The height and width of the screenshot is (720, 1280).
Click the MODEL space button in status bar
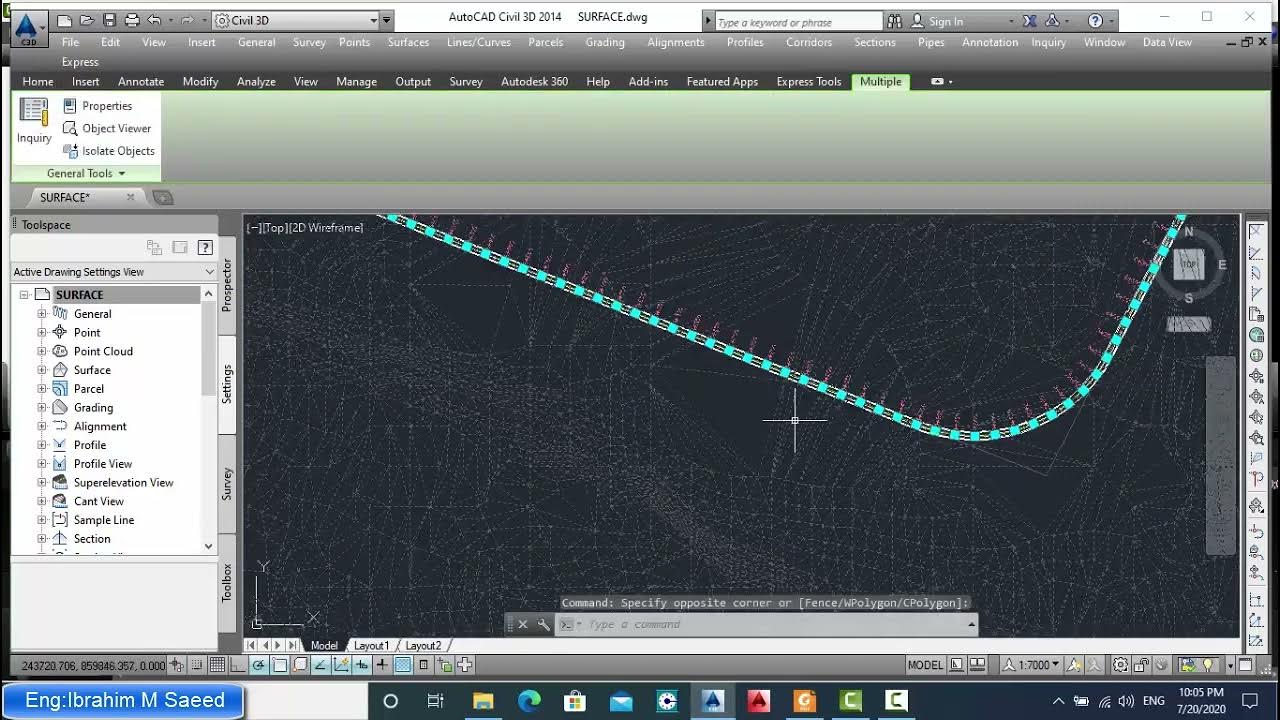click(925, 665)
